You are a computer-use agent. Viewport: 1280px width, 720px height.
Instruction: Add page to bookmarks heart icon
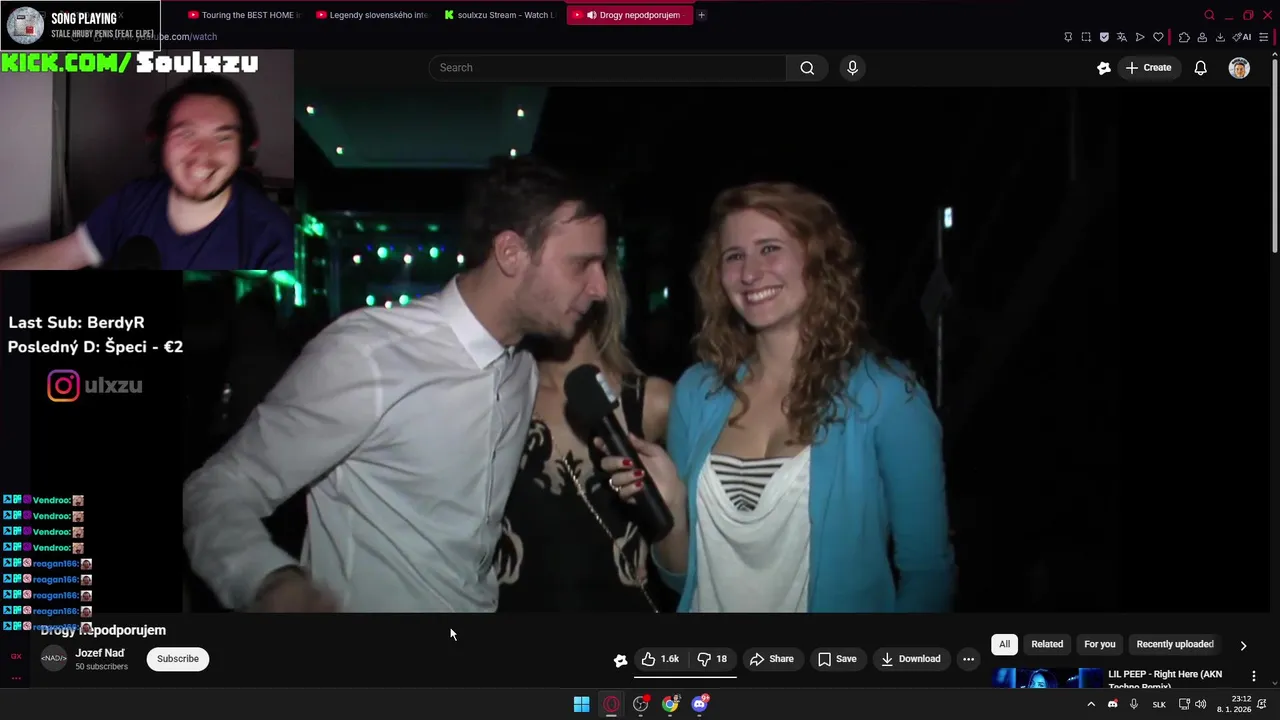tap(1158, 37)
